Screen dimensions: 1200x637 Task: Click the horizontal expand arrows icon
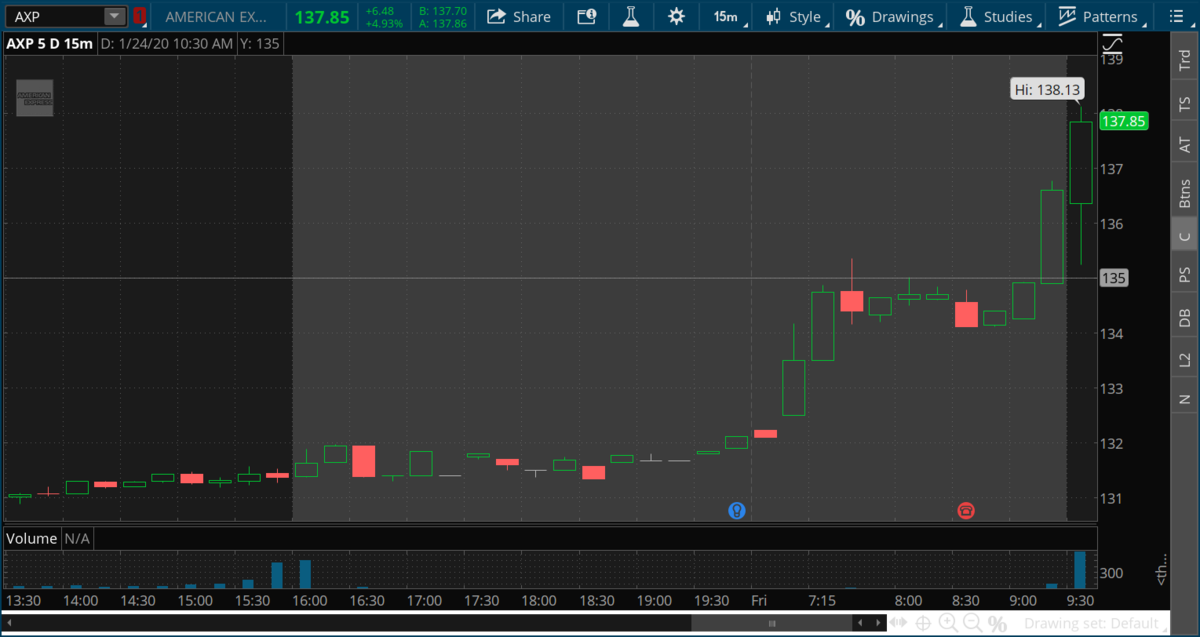(899, 624)
